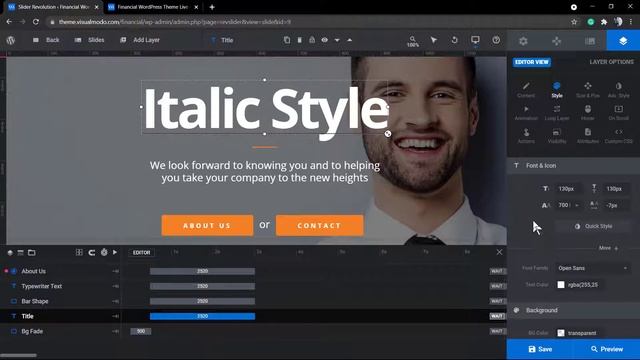
Task: Open Custom CSS layer options
Action: point(619,136)
